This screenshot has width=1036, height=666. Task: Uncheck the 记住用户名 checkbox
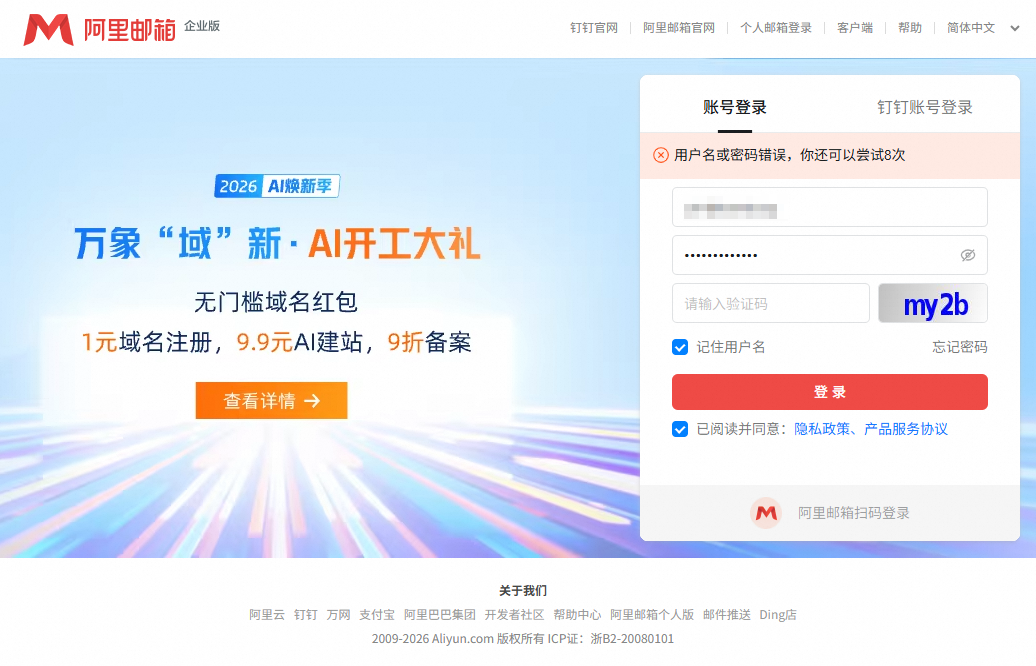pos(680,347)
